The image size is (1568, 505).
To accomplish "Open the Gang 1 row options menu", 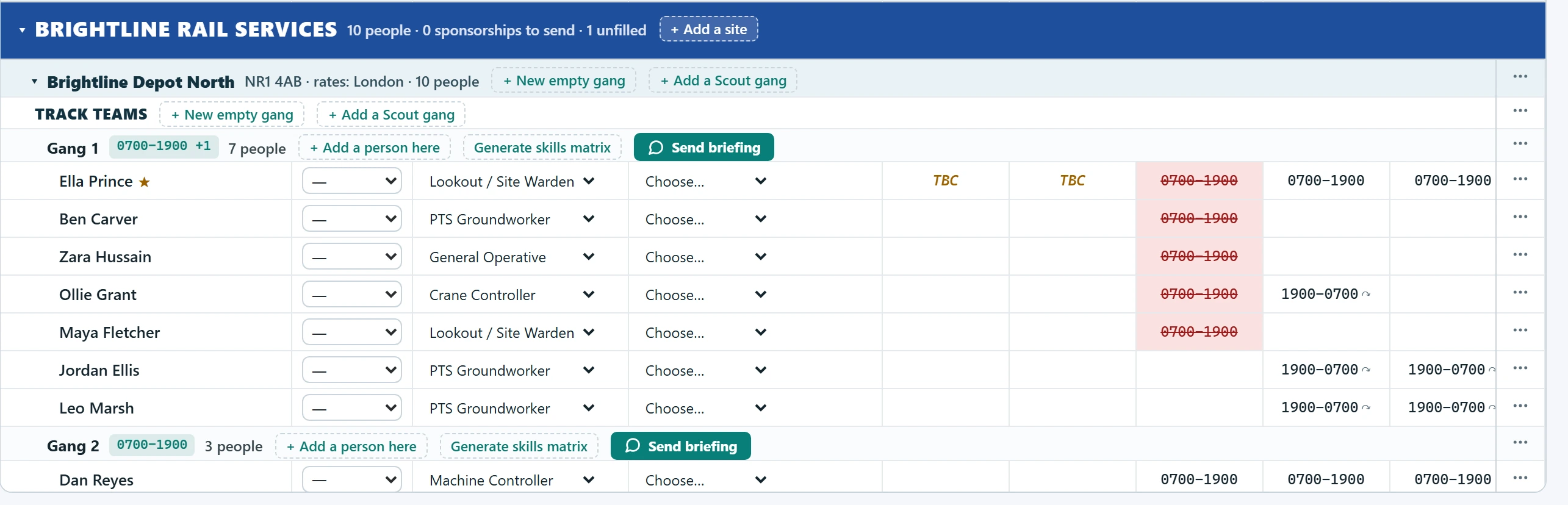I will (x=1520, y=144).
